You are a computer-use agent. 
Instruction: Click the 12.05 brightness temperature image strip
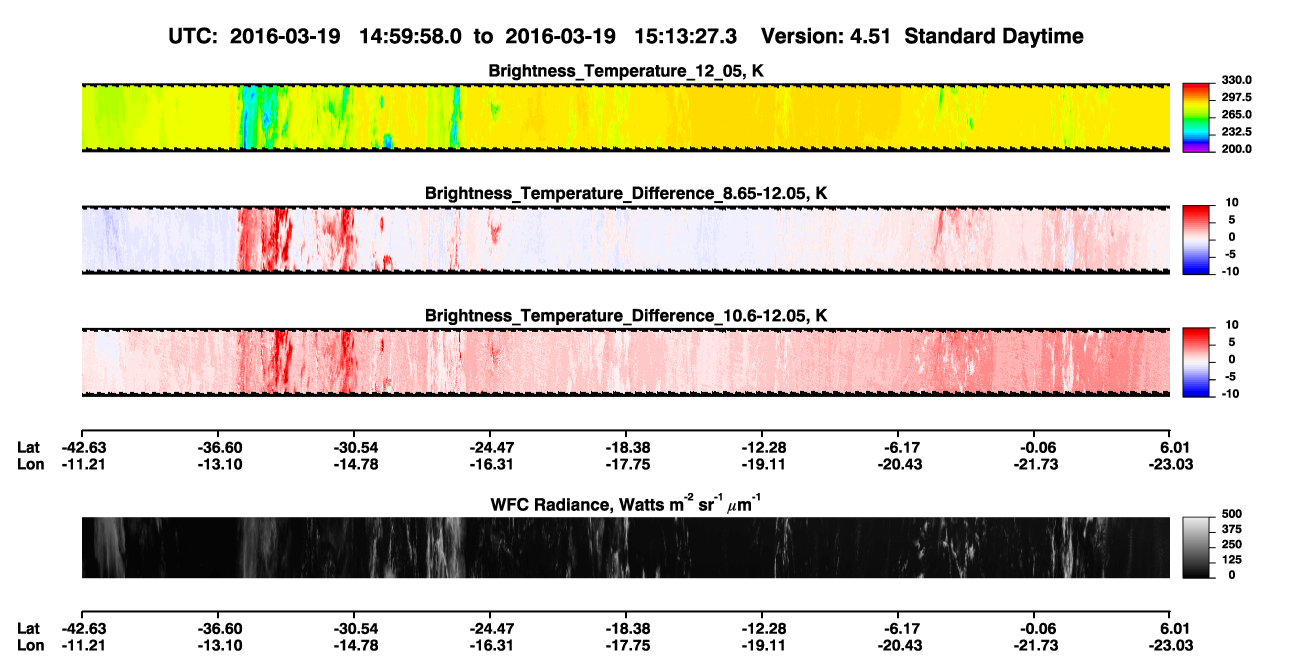(625, 117)
